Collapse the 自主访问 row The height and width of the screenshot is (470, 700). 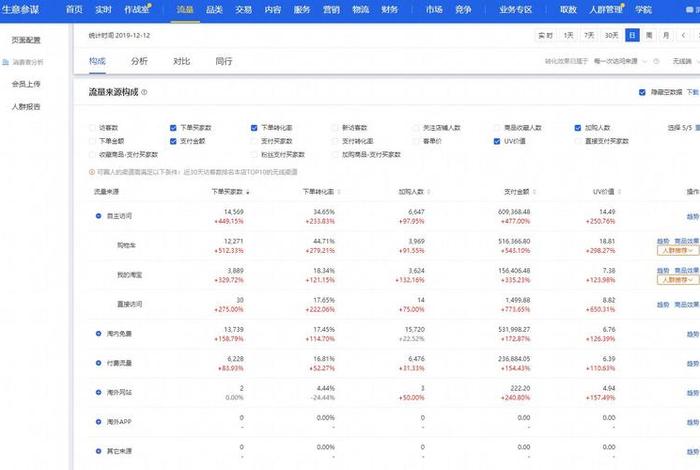pos(98,216)
